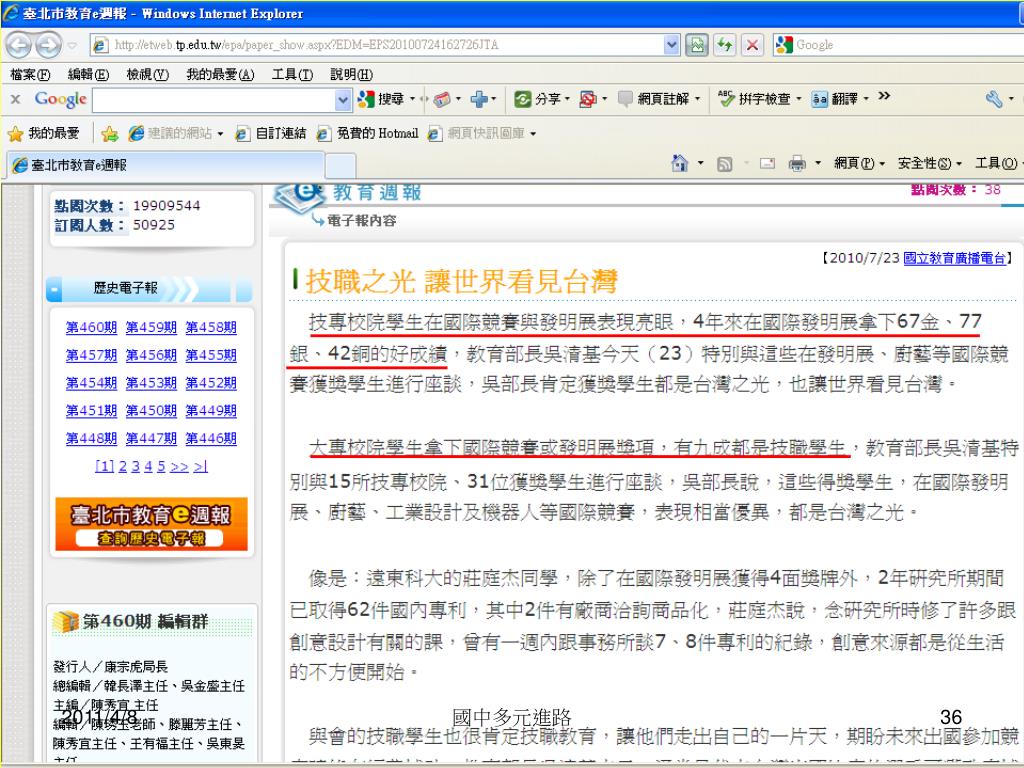Open 第455期 newsletter issue link
Screen dimensions: 1024x768
[211, 355]
